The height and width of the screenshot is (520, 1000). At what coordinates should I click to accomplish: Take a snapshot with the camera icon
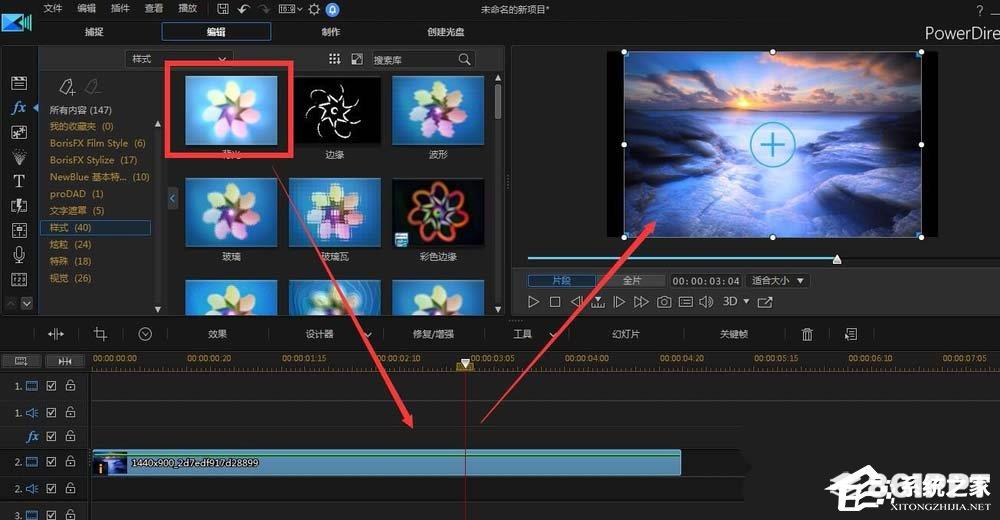(664, 302)
